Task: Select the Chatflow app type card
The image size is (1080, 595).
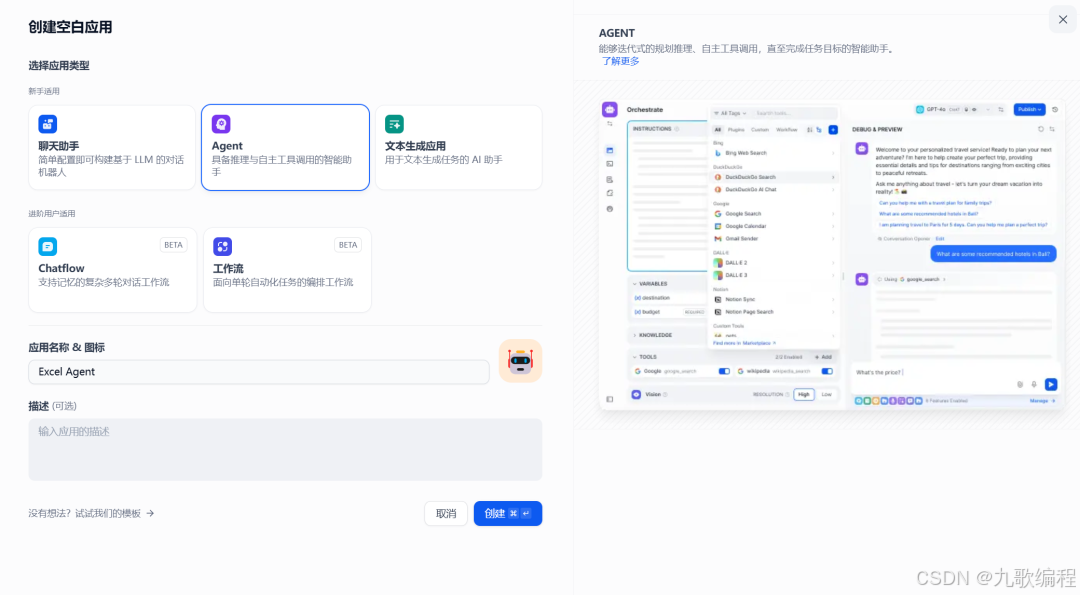Action: click(x=112, y=270)
